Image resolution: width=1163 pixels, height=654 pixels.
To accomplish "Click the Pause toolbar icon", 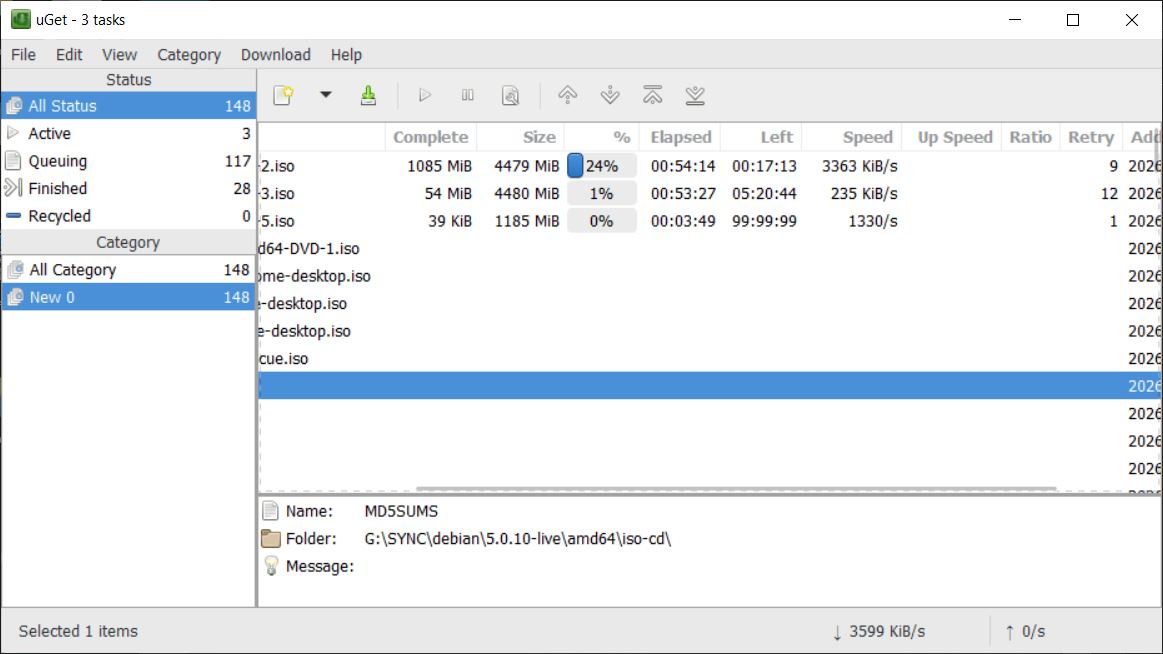I will [x=467, y=95].
